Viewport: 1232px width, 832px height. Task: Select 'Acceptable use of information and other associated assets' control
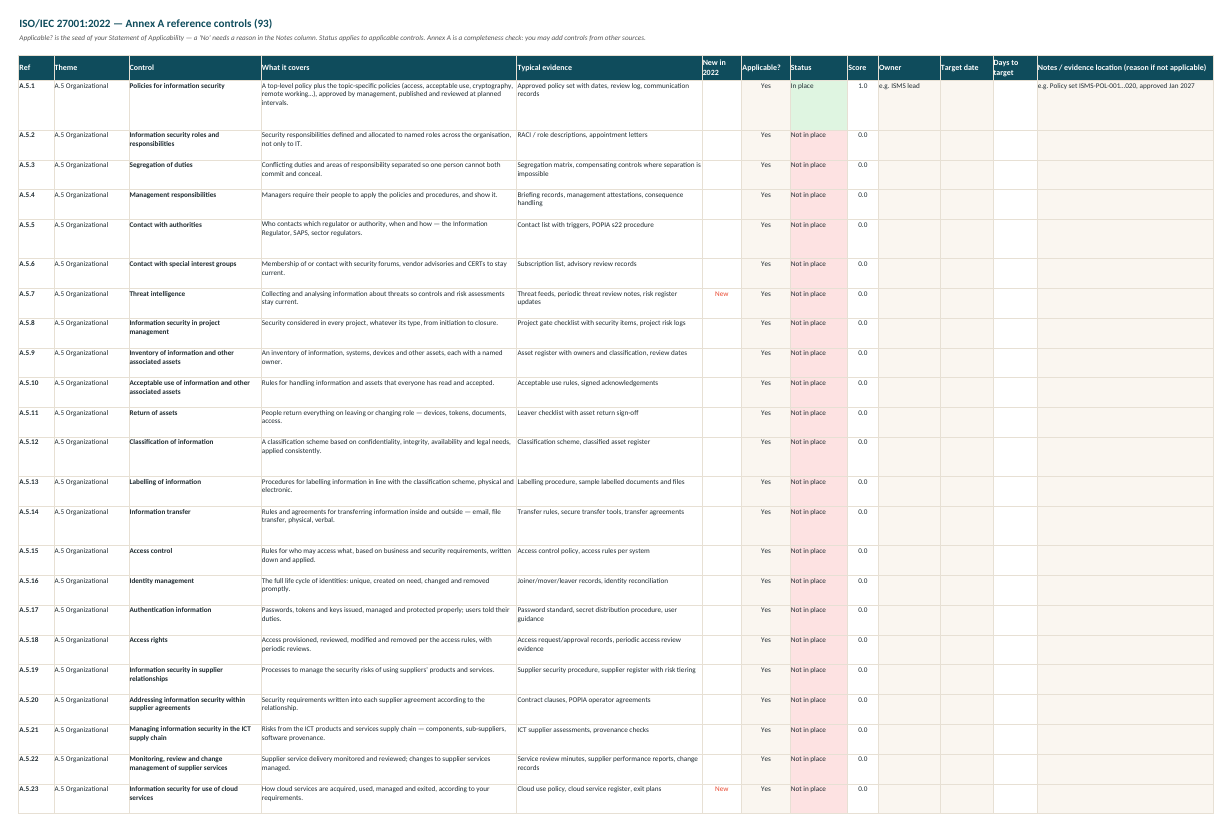(194, 392)
